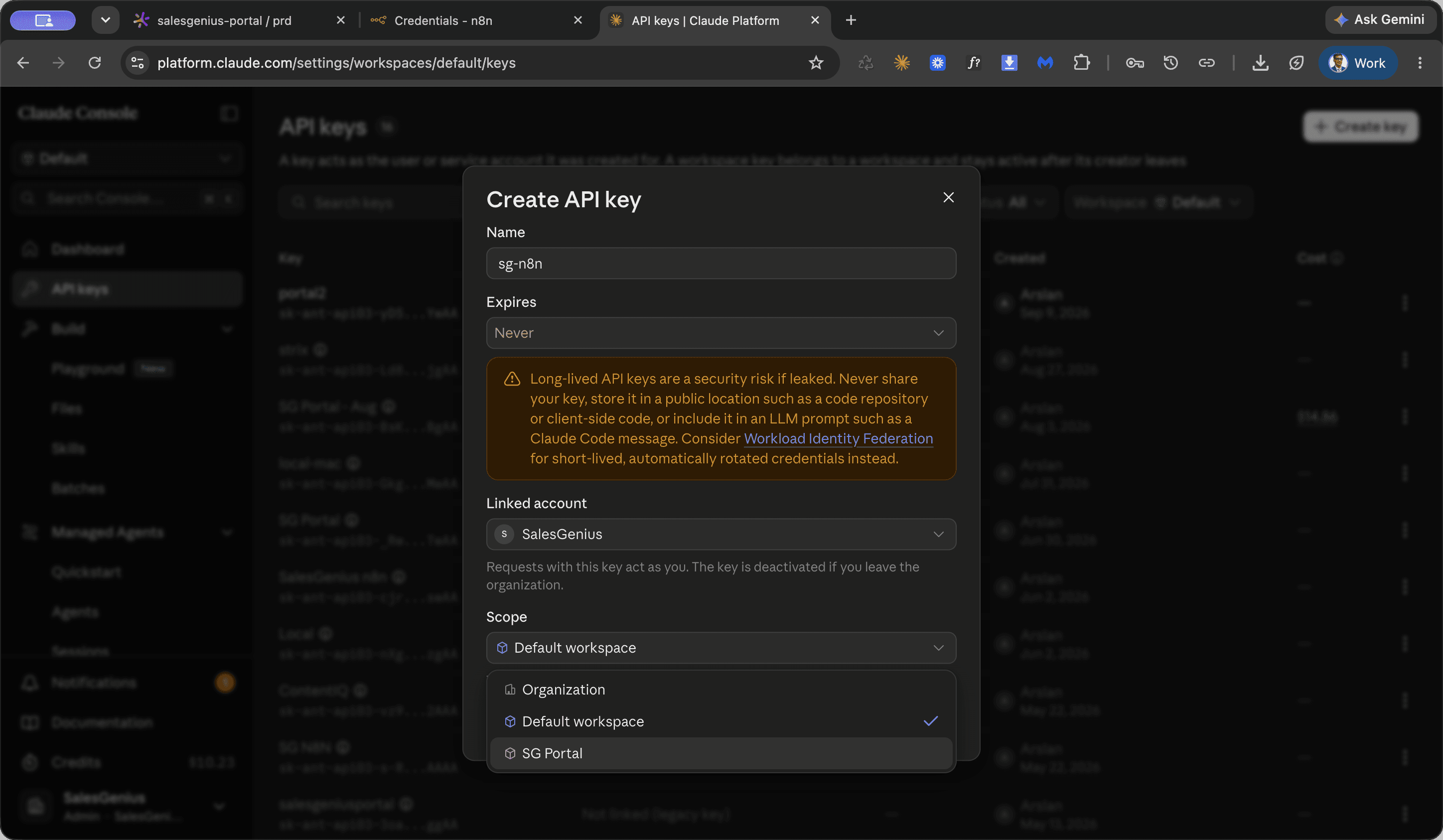Open the Work profile menu
Image resolution: width=1443 pixels, height=840 pixels.
pos(1358,63)
